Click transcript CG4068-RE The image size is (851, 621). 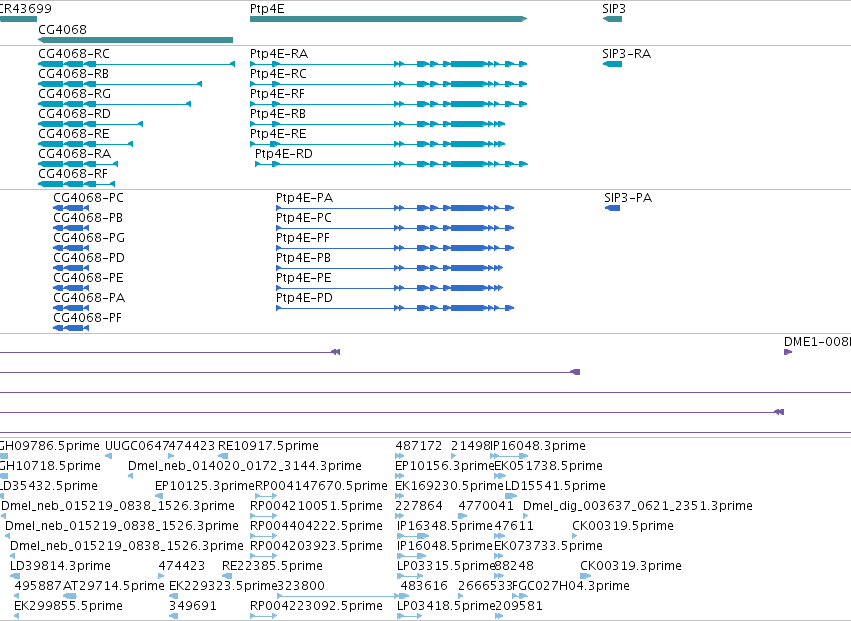[x=74, y=134]
